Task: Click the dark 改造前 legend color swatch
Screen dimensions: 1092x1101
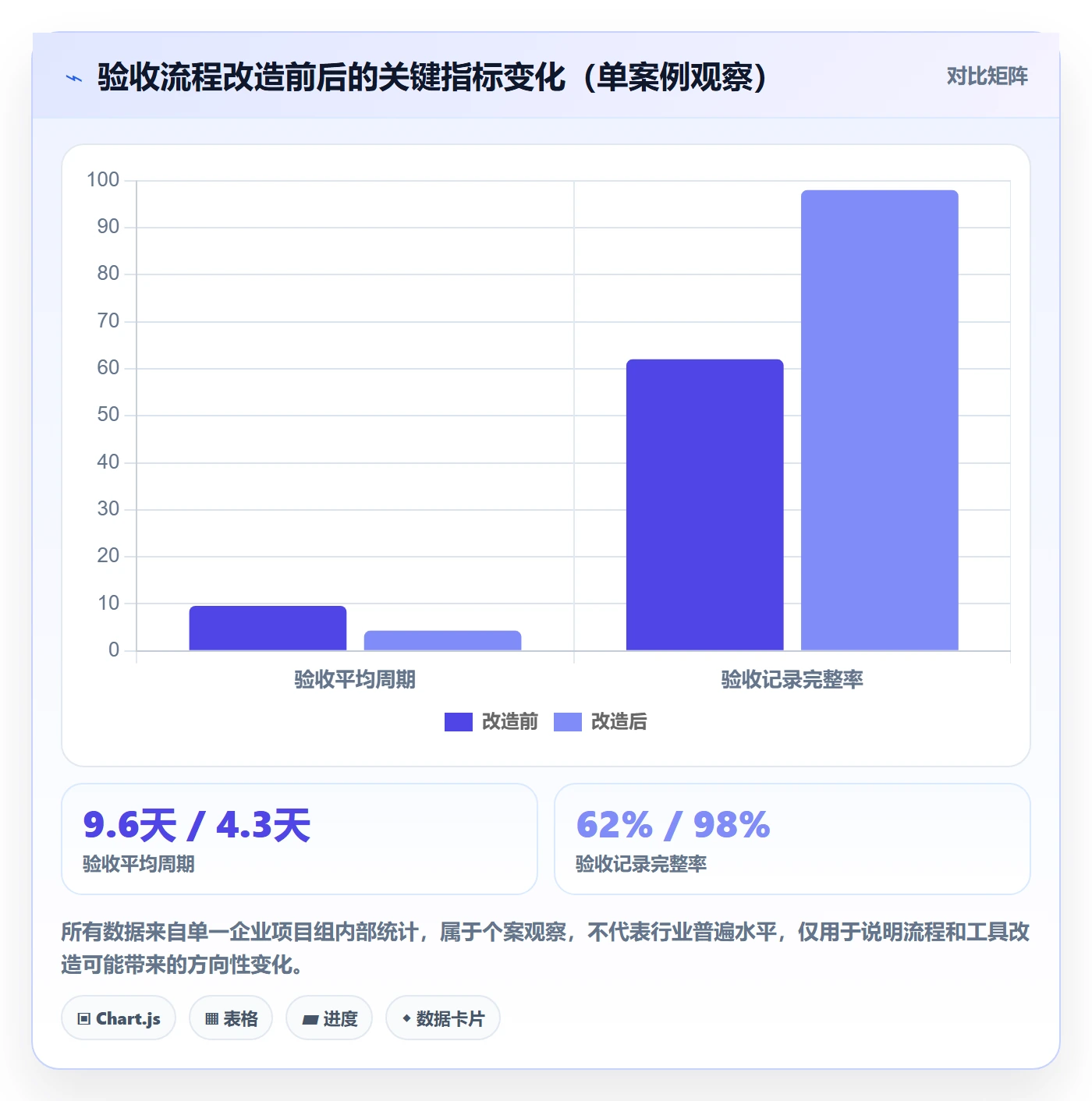Action: coord(459,722)
